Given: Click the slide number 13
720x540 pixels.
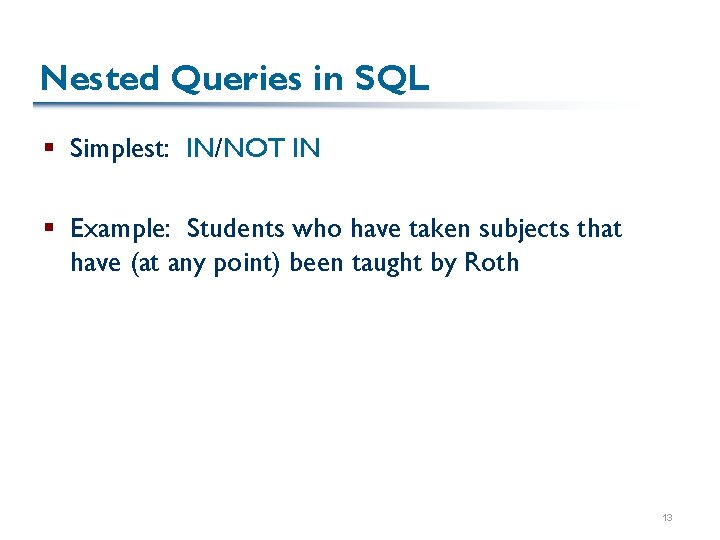Looking at the screenshot, I should pos(667,518).
